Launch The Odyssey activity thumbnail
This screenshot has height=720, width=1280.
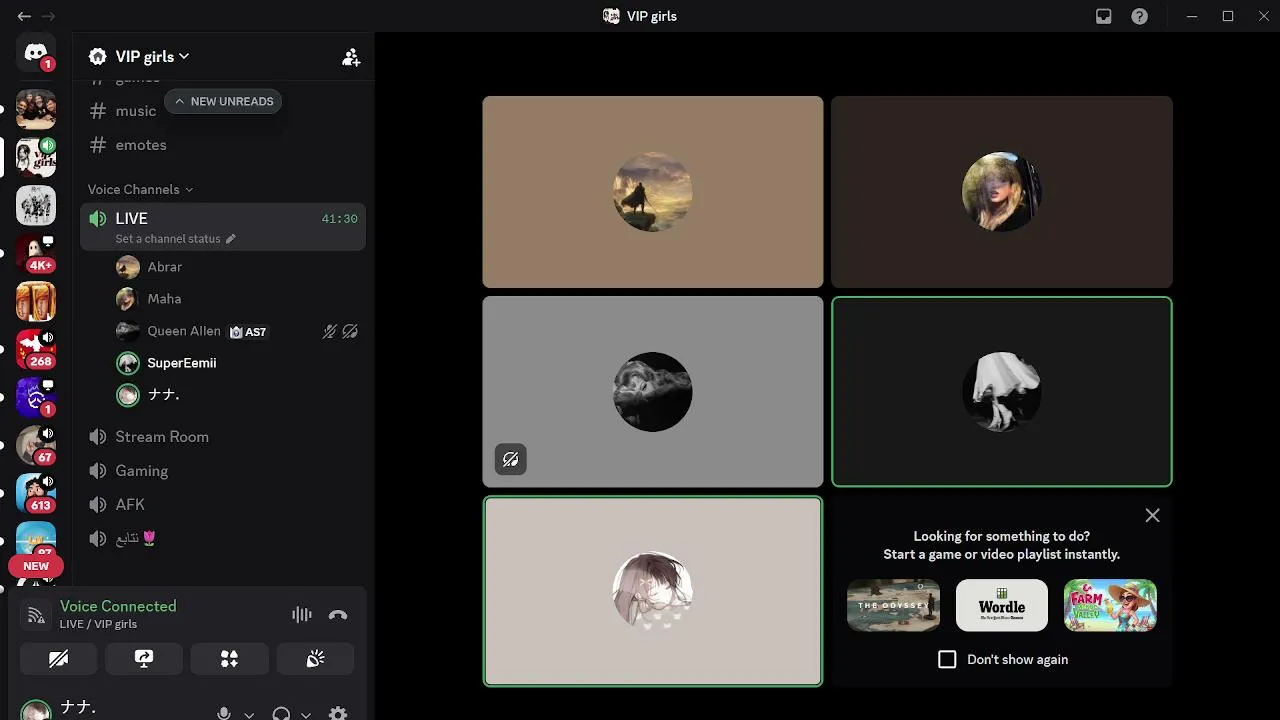(893, 605)
